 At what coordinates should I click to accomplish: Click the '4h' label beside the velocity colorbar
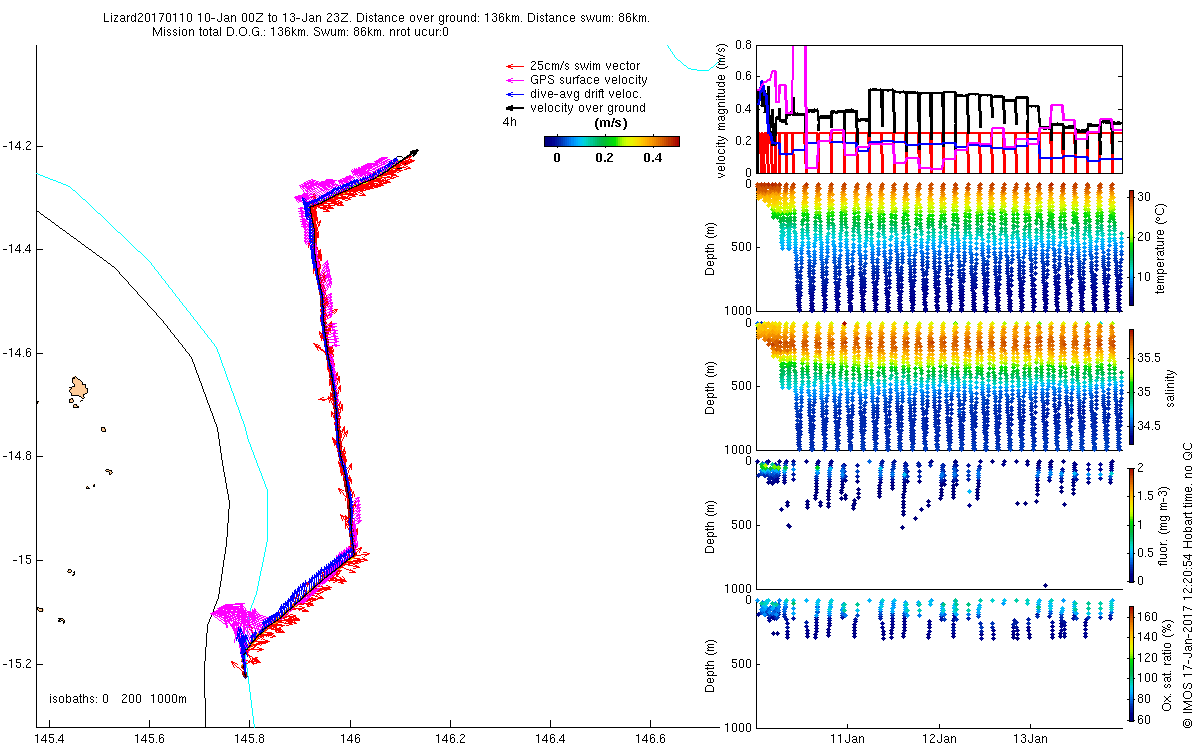pos(509,122)
